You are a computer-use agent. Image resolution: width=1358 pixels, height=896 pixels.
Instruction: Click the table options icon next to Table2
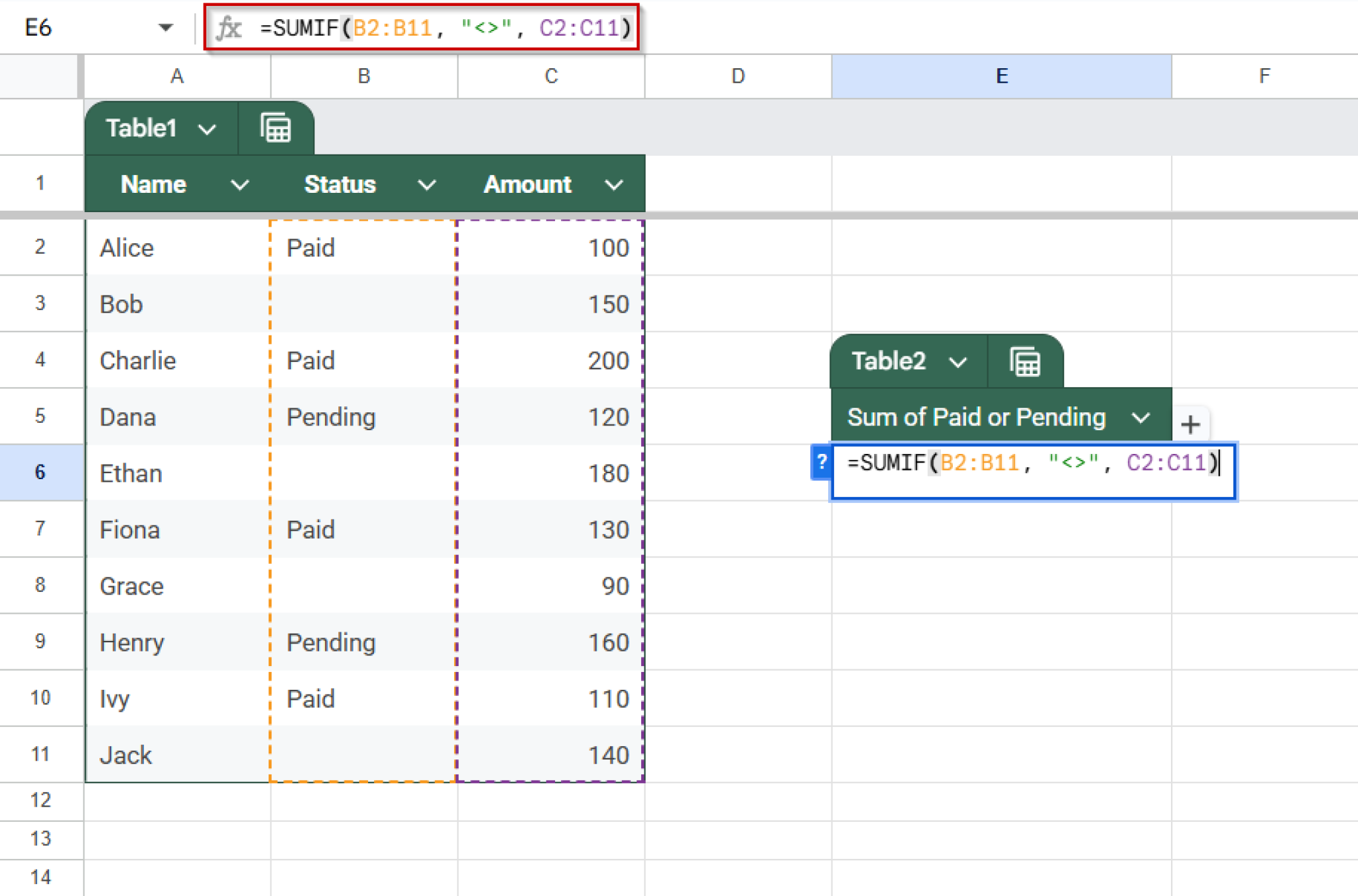pyautogui.click(x=1025, y=361)
